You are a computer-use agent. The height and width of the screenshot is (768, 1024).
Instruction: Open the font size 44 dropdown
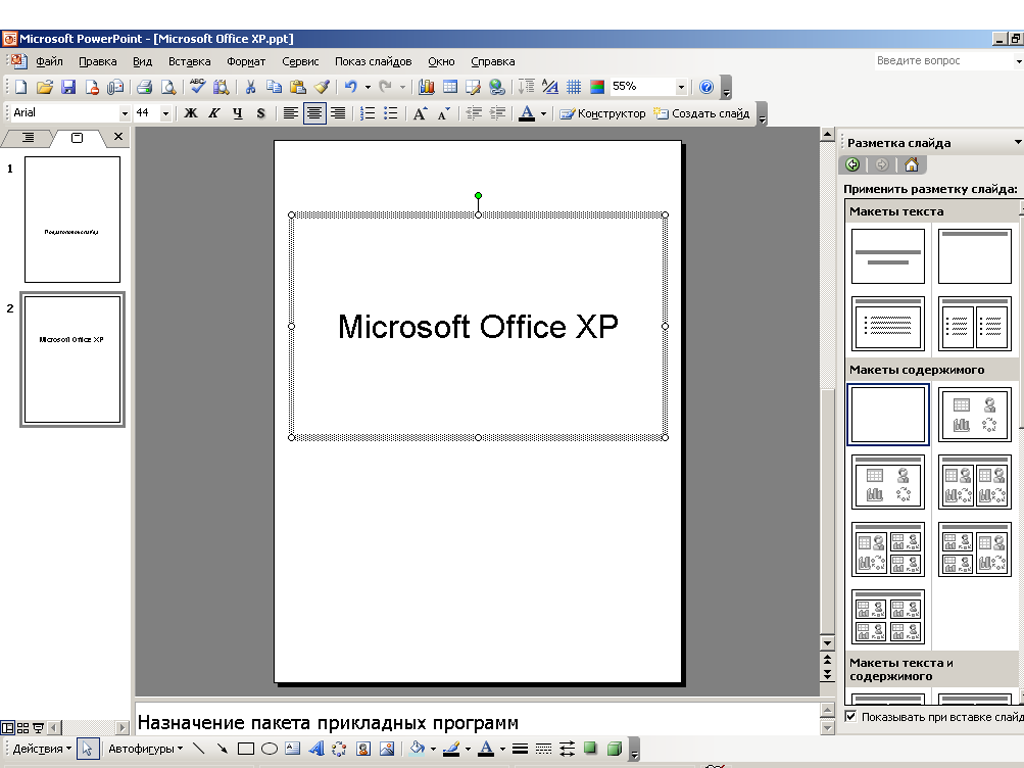click(x=166, y=114)
